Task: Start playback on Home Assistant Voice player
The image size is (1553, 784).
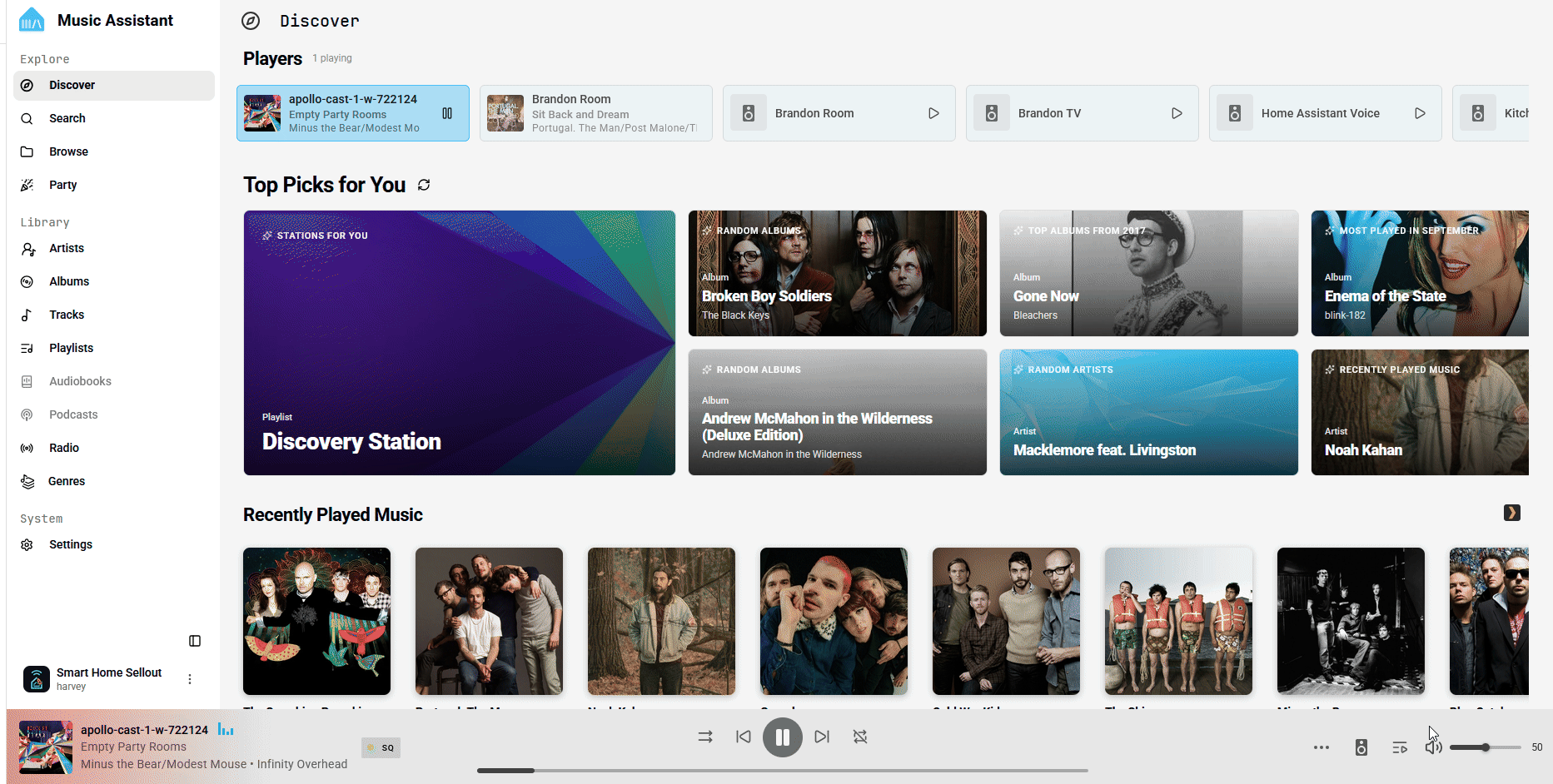Action: (1420, 113)
